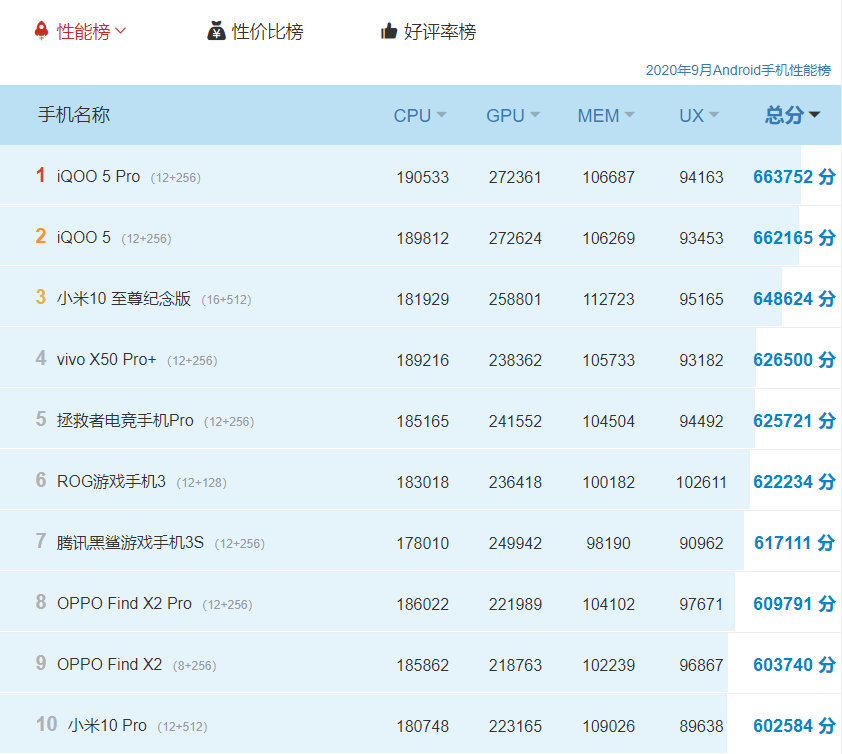Sort by the CPU column header

[419, 115]
